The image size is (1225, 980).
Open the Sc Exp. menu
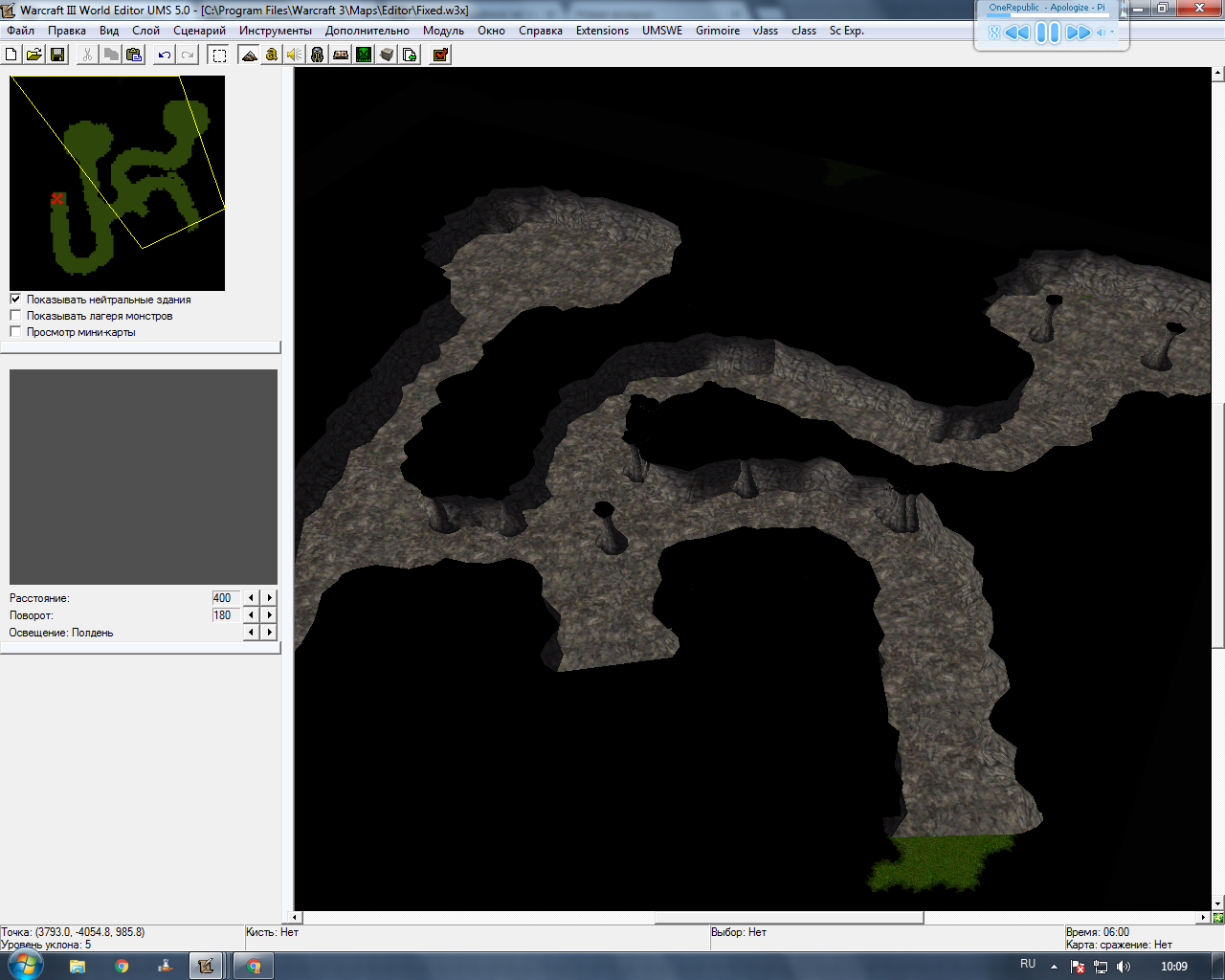pos(847,31)
